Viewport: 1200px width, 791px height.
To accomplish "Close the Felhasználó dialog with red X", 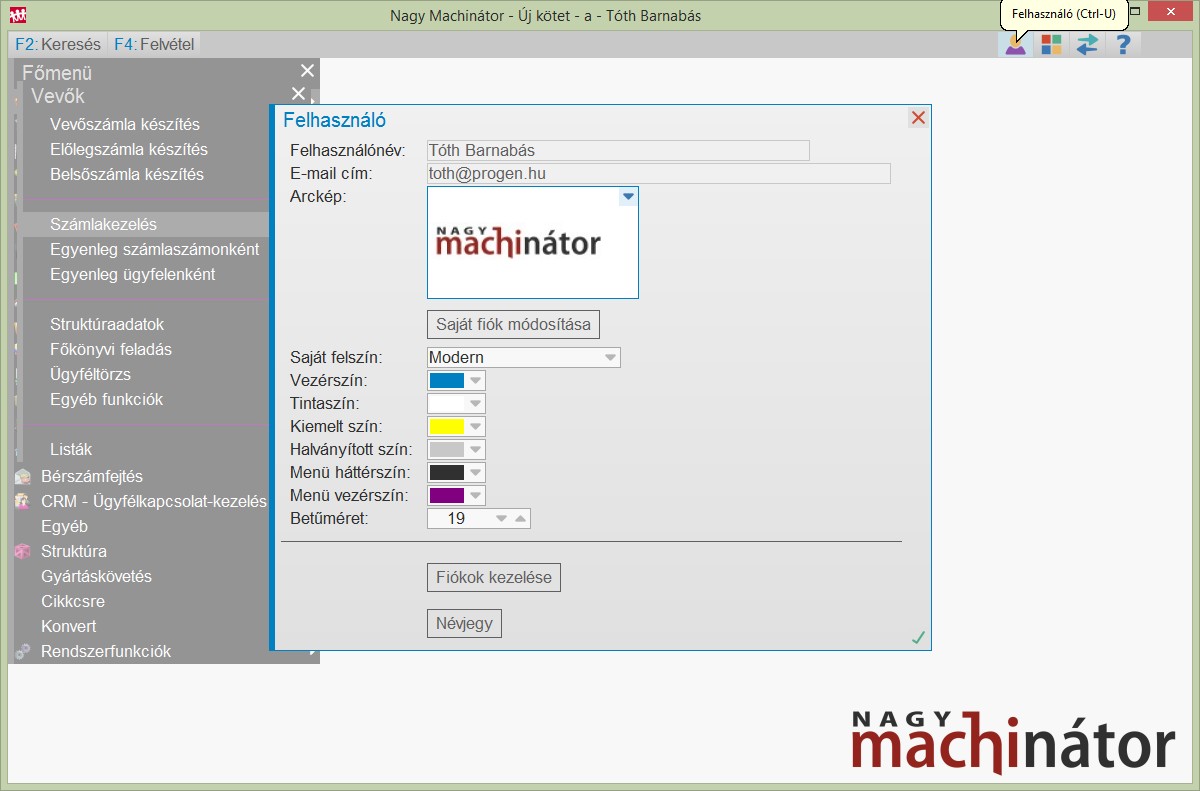I will click(918, 118).
